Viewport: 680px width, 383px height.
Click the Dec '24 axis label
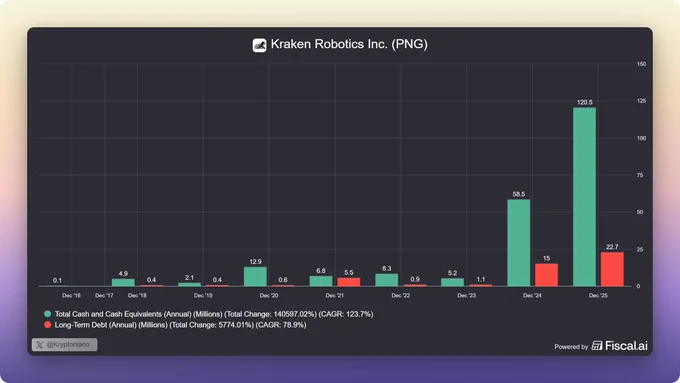pyautogui.click(x=532, y=295)
